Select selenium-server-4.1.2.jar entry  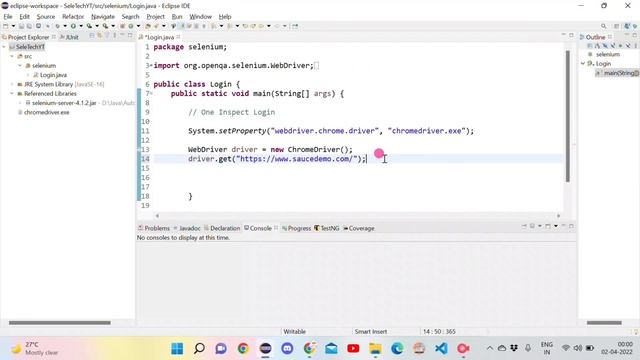point(64,103)
